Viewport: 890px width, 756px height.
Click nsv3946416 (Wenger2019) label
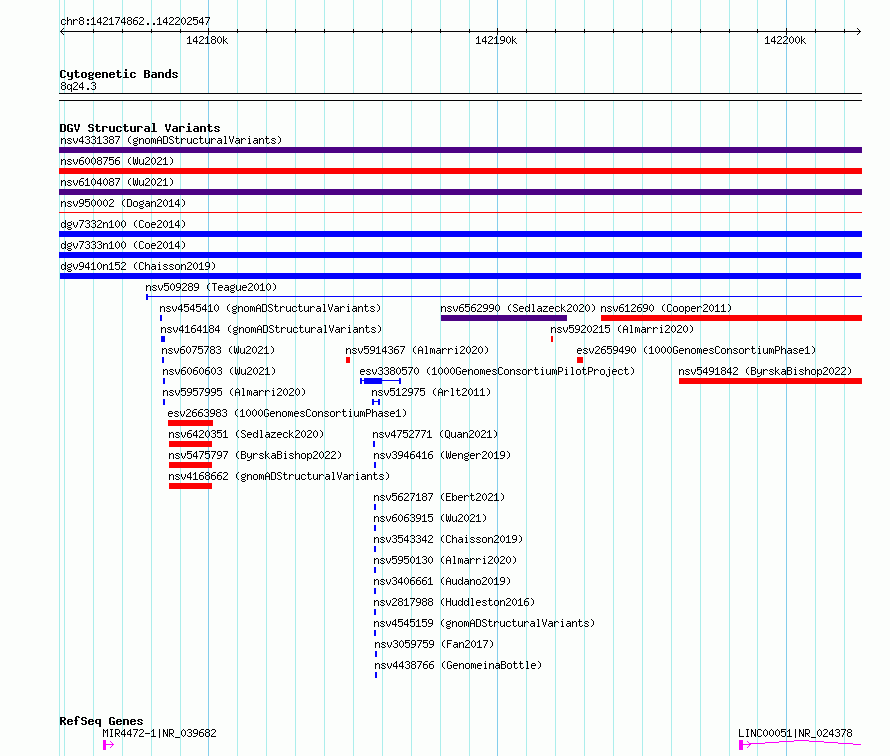coord(442,455)
